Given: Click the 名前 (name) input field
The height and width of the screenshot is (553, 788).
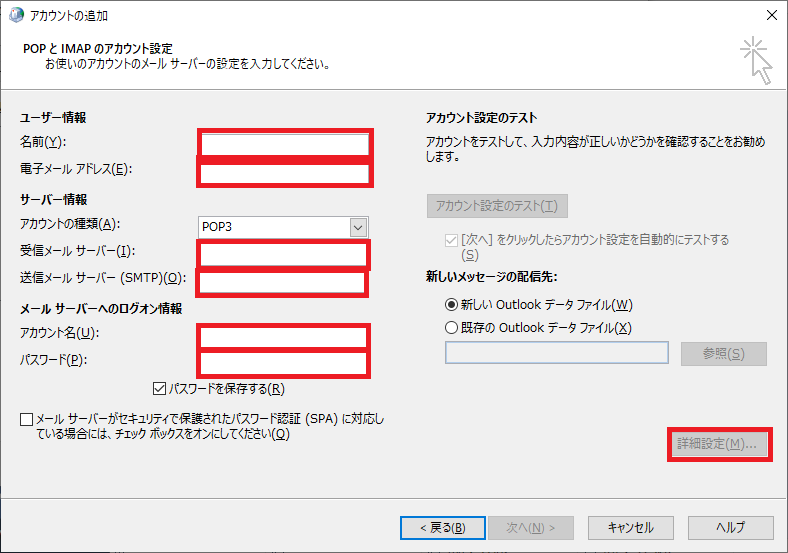Looking at the screenshot, I should point(285,145).
